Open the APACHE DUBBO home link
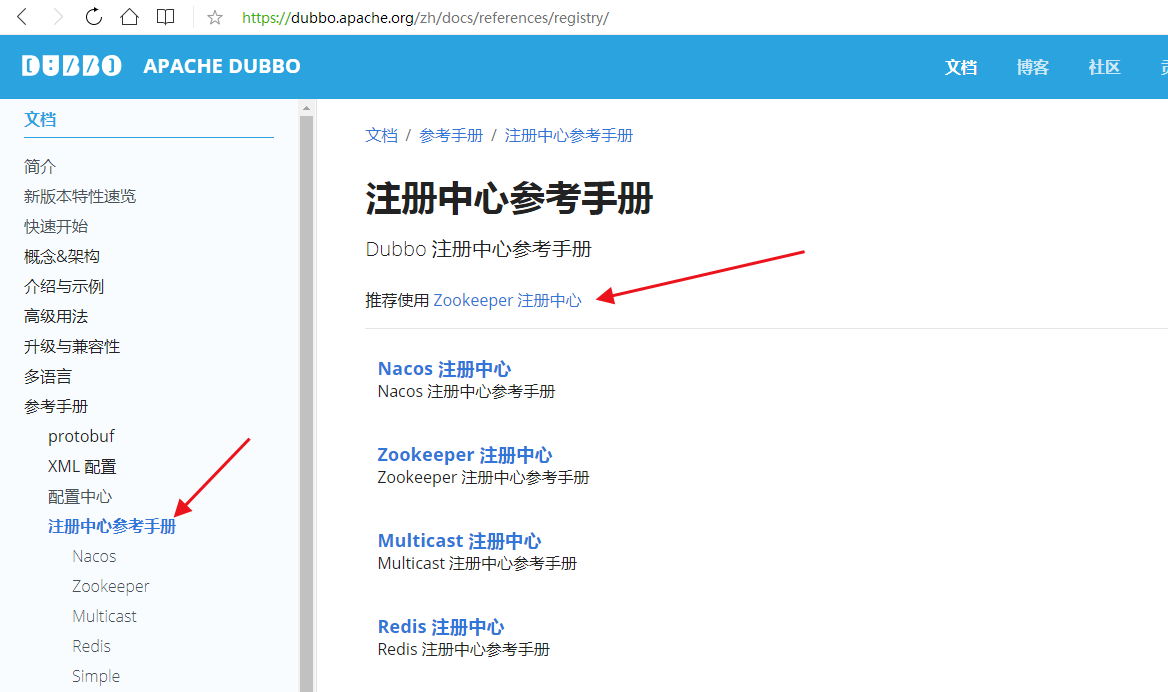 tap(222, 66)
